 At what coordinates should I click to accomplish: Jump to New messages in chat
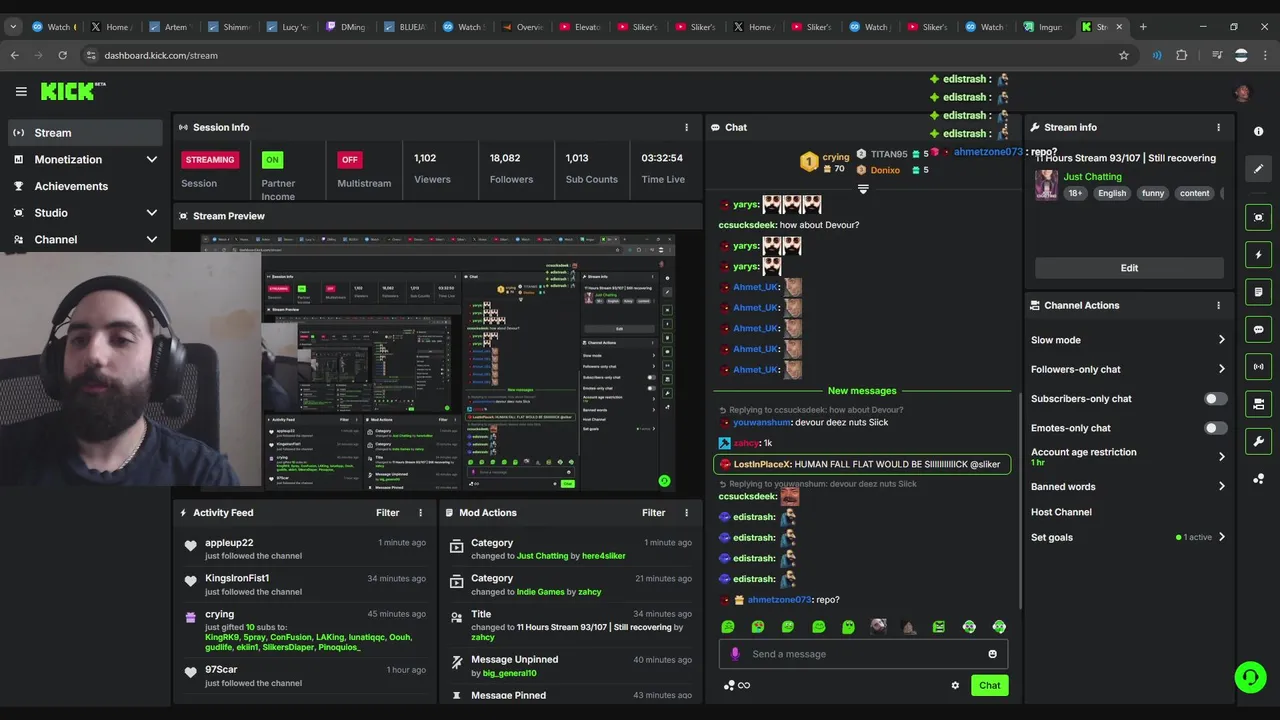tap(862, 391)
